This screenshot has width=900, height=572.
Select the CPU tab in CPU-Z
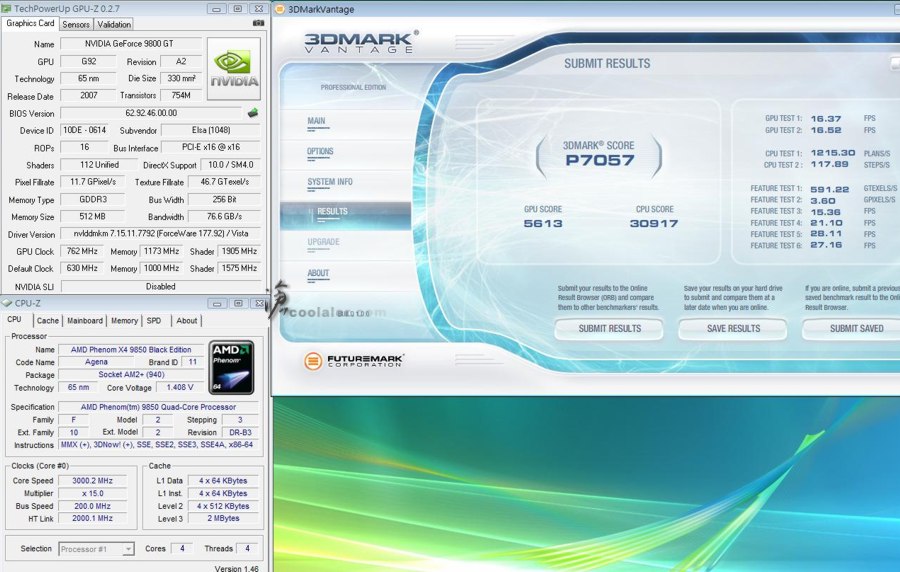tap(14, 320)
